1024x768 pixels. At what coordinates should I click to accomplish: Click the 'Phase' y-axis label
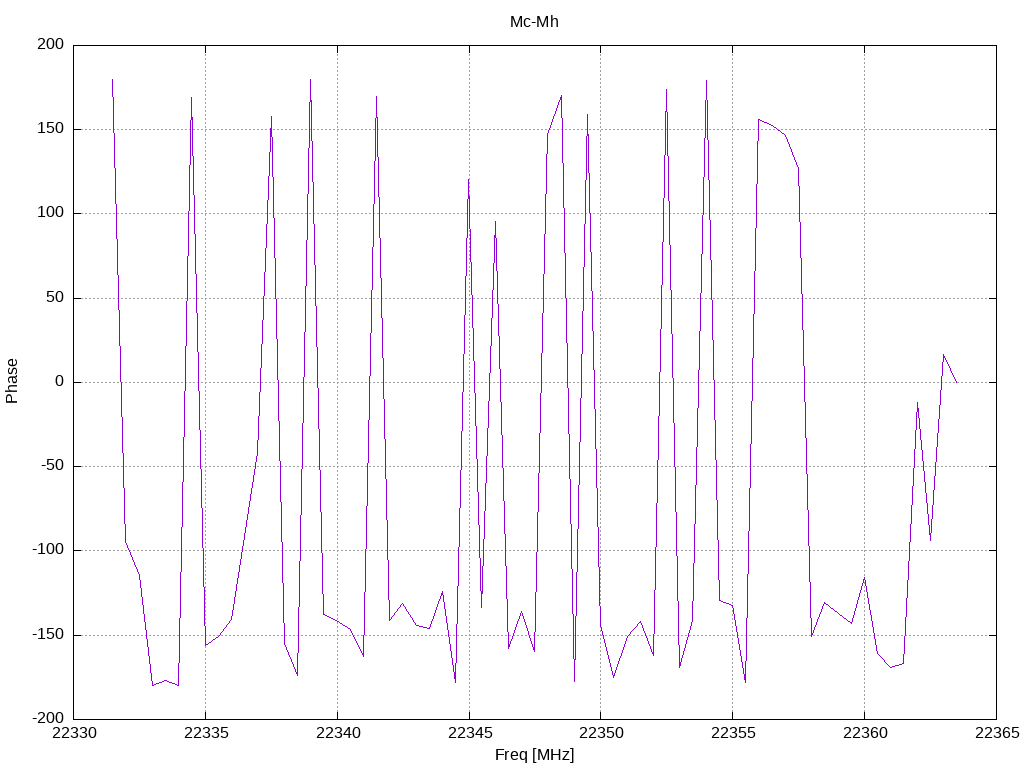pyautogui.click(x=12, y=381)
